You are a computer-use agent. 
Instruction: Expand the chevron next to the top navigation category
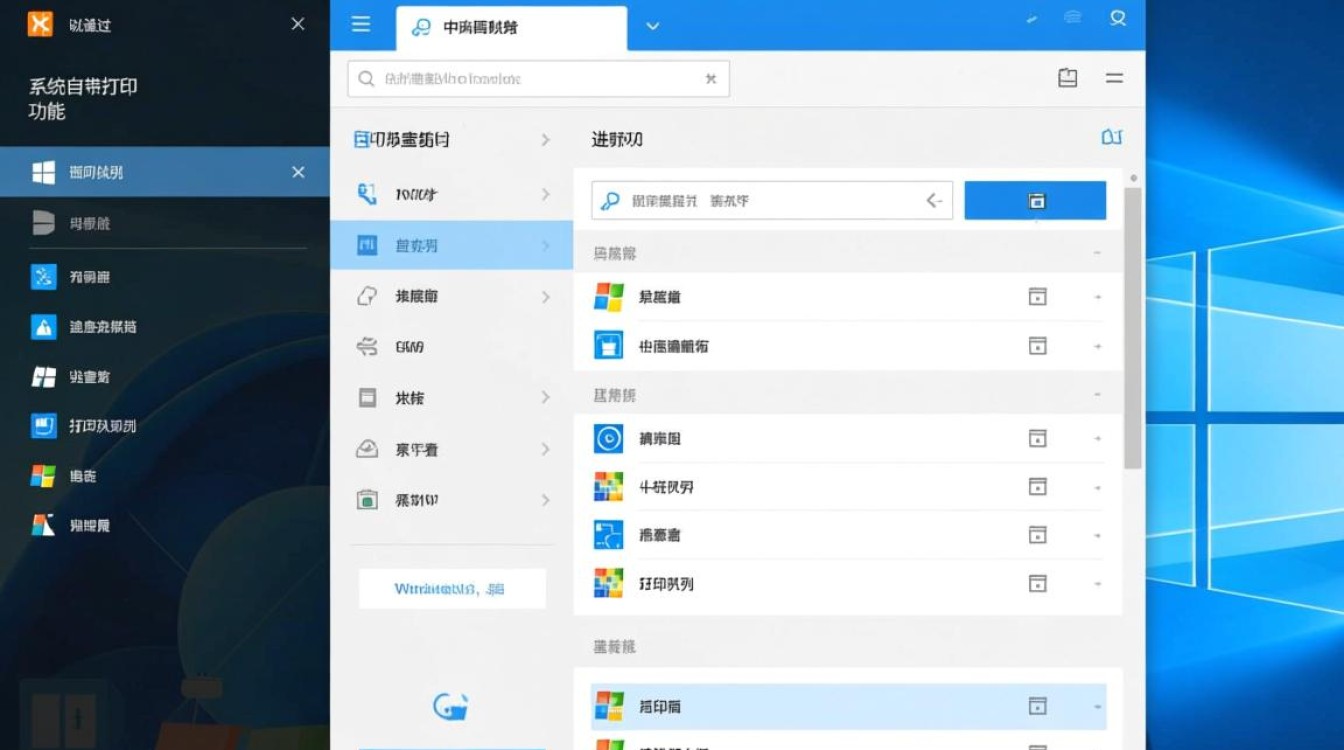click(x=546, y=140)
